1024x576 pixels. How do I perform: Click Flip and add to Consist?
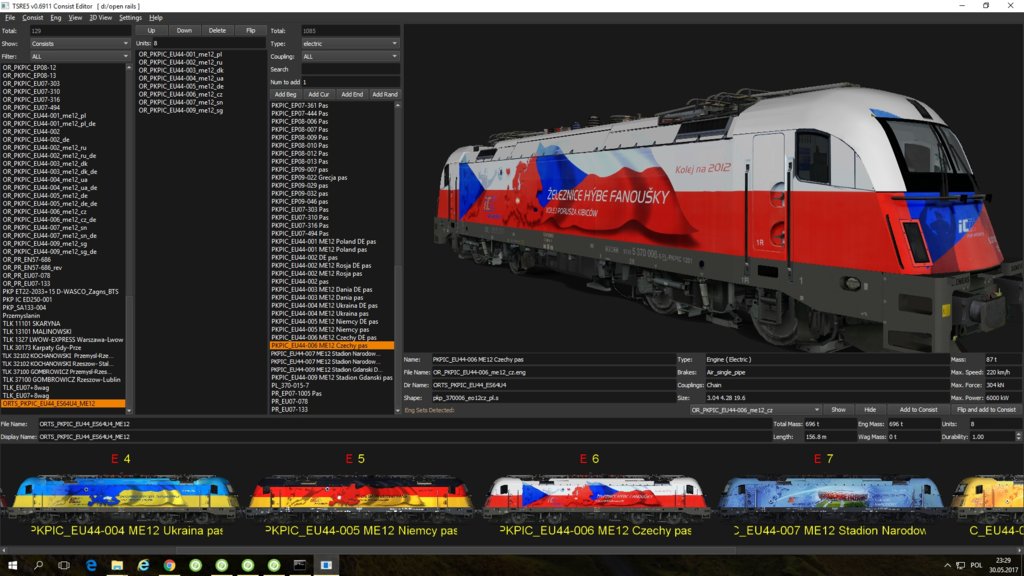[986, 410]
